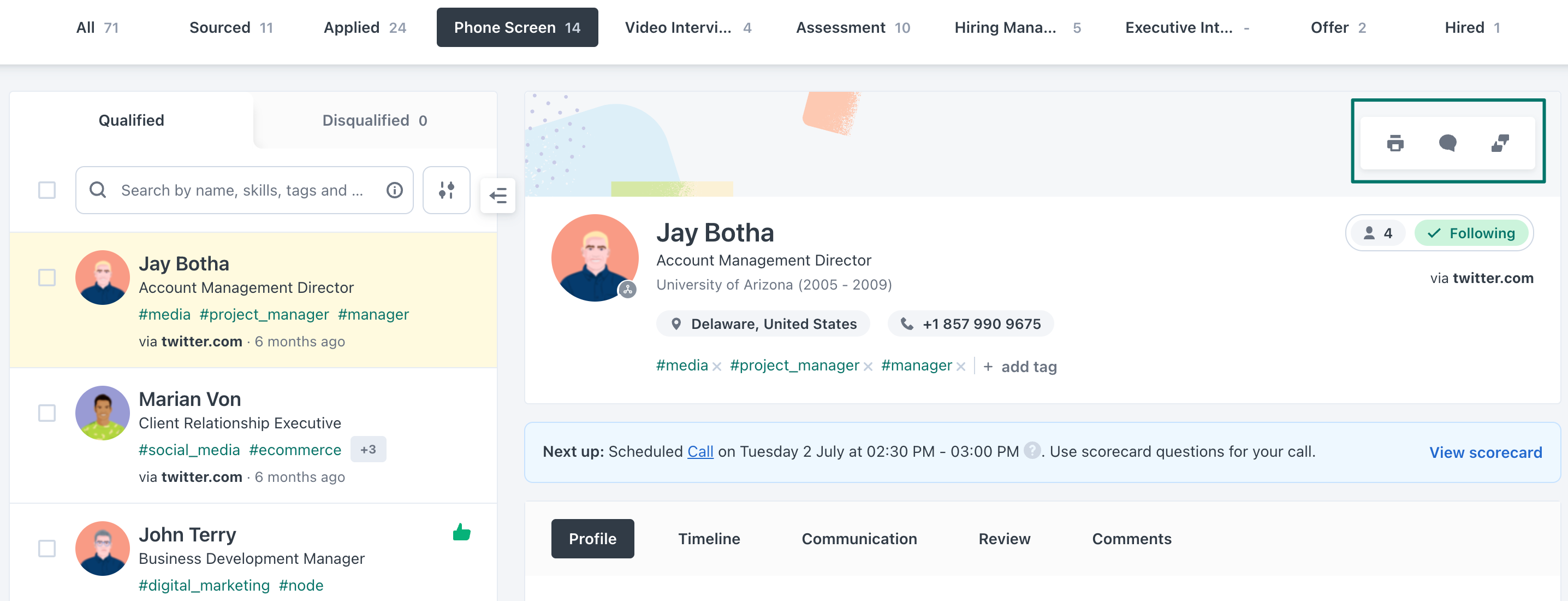
Task: Remove the #manager tag
Action: pos(960,367)
